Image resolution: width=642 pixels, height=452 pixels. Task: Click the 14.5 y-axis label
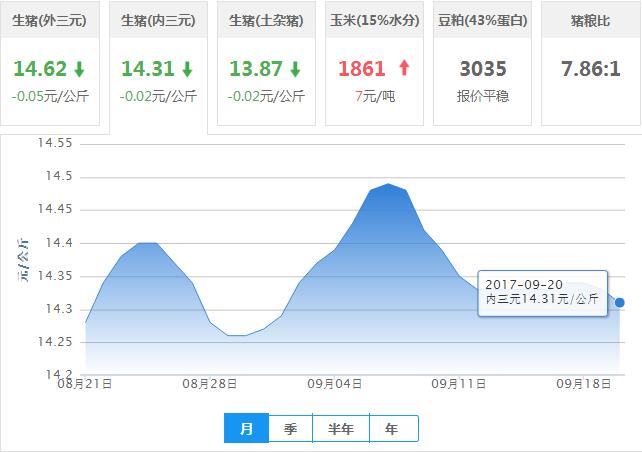59,176
